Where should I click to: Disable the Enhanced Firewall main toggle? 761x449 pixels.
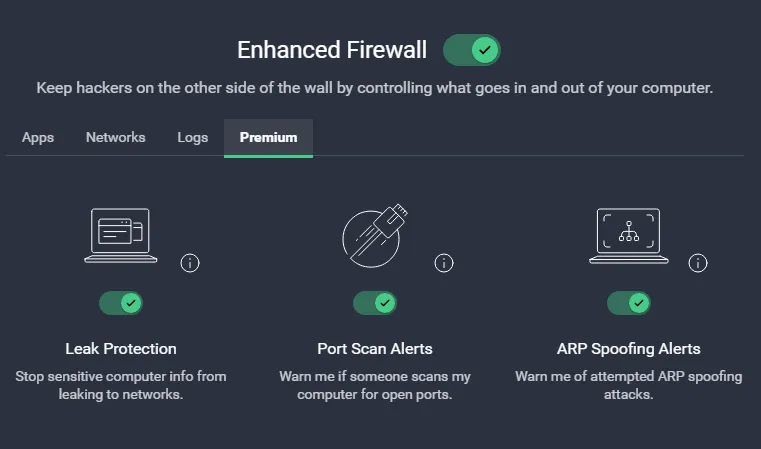(472, 50)
